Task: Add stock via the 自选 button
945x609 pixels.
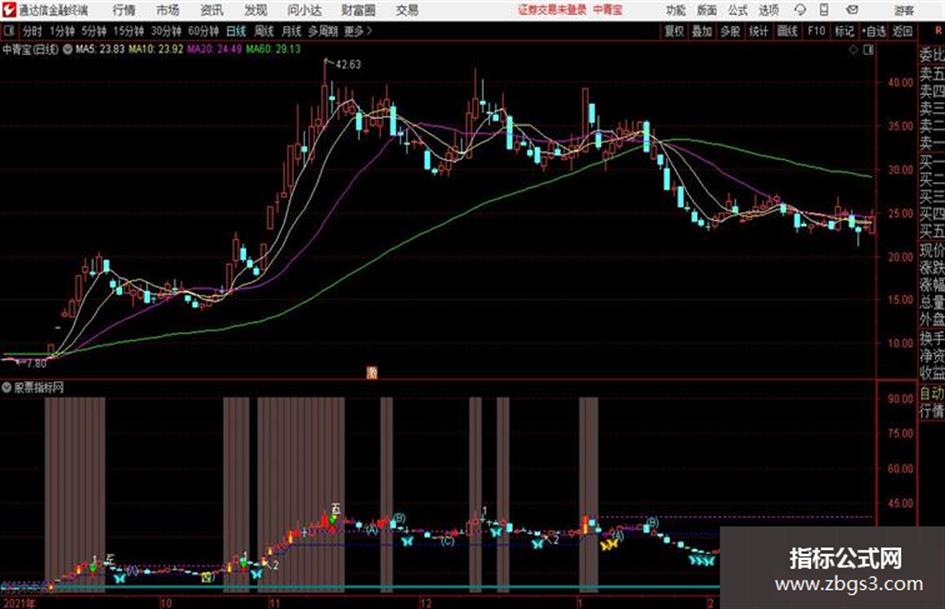Action: [873, 31]
